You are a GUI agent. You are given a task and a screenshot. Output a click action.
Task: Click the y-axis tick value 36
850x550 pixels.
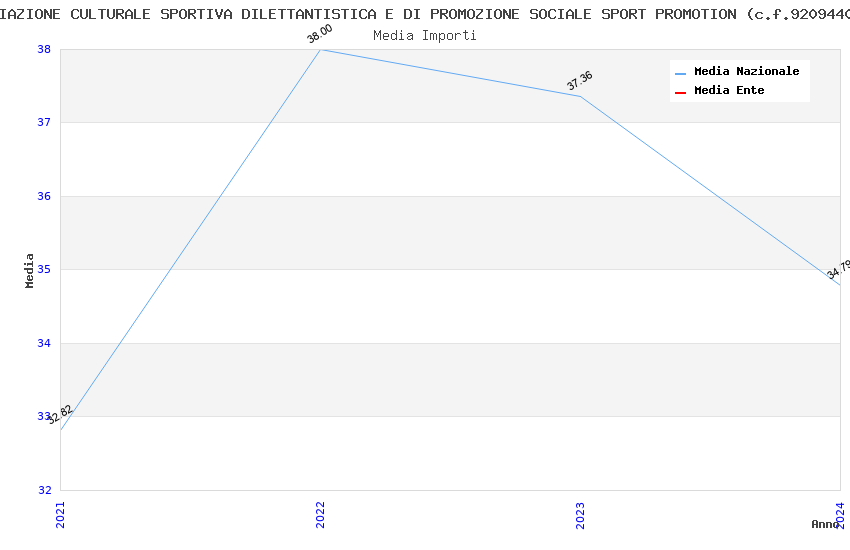(x=44, y=196)
